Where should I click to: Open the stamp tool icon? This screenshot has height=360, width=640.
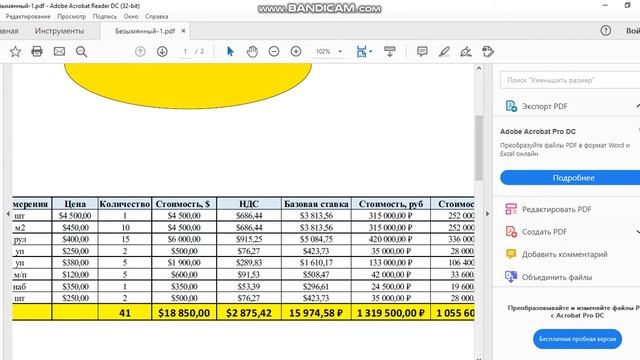pos(488,51)
